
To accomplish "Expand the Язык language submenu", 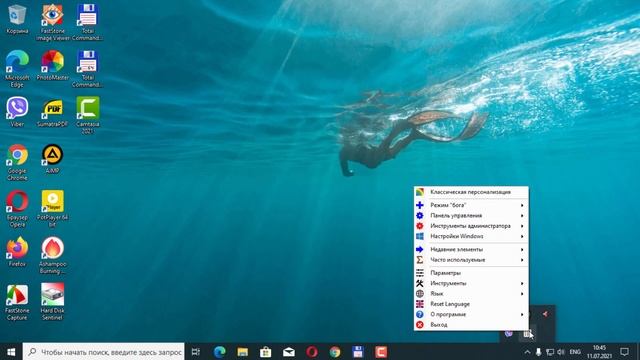I will coord(471,293).
